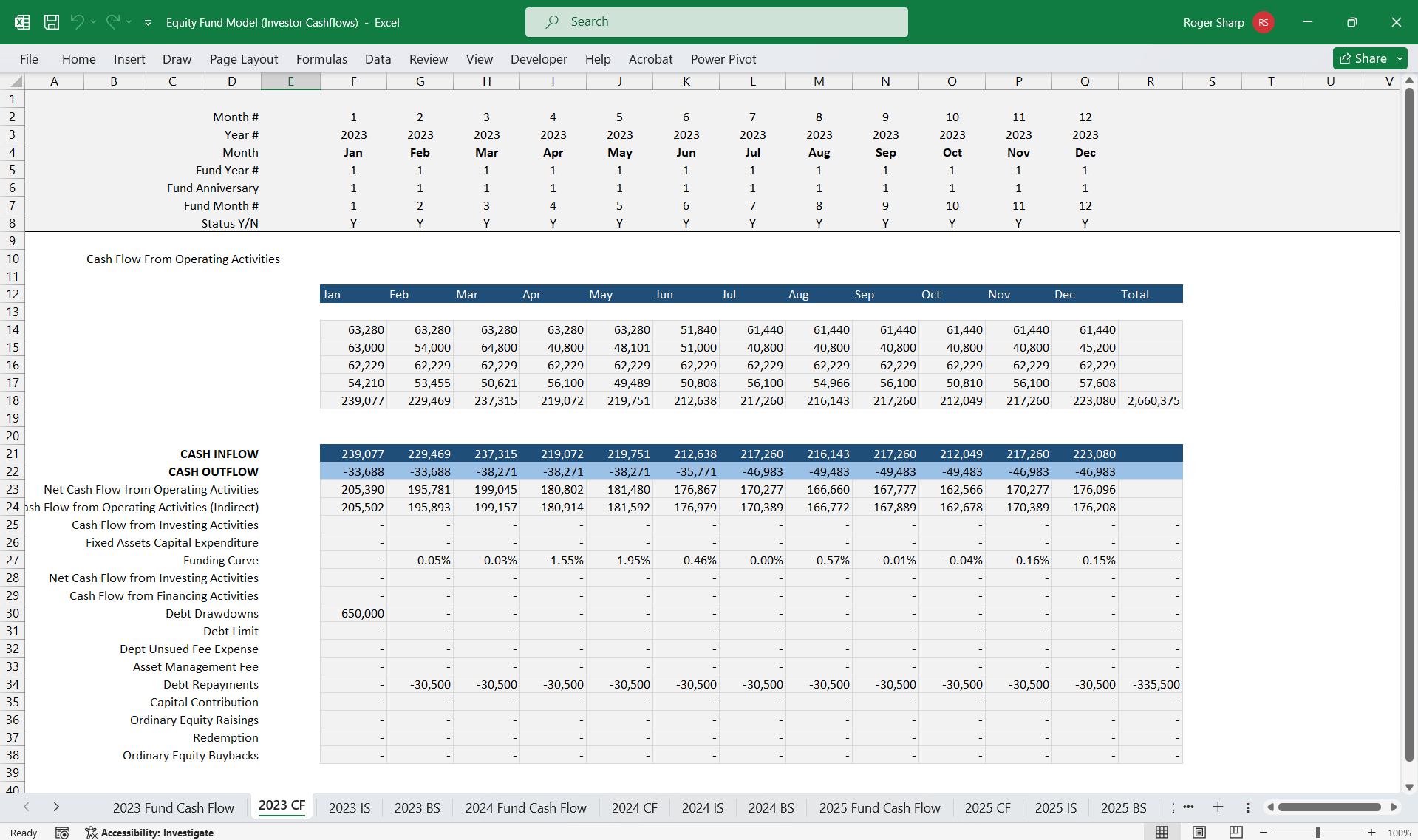Switch to the 2025 IS sheet tab
Viewport: 1418px width, 840px height.
click(1056, 807)
